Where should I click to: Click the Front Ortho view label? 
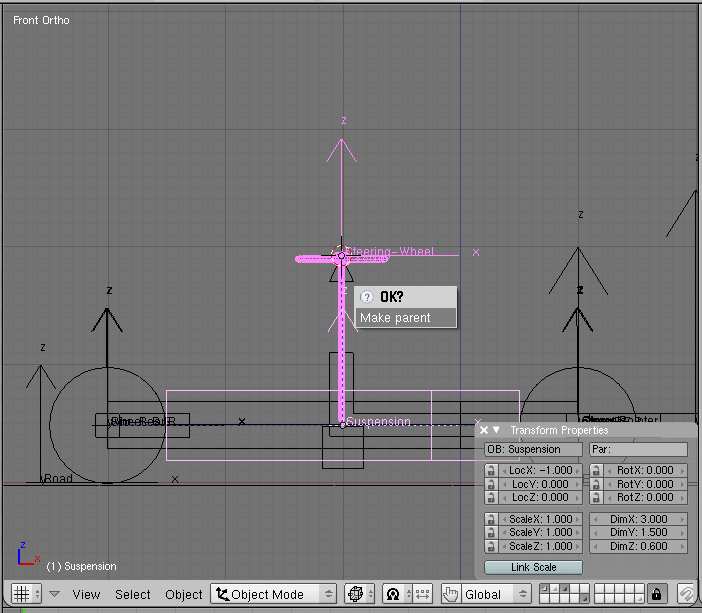point(41,20)
